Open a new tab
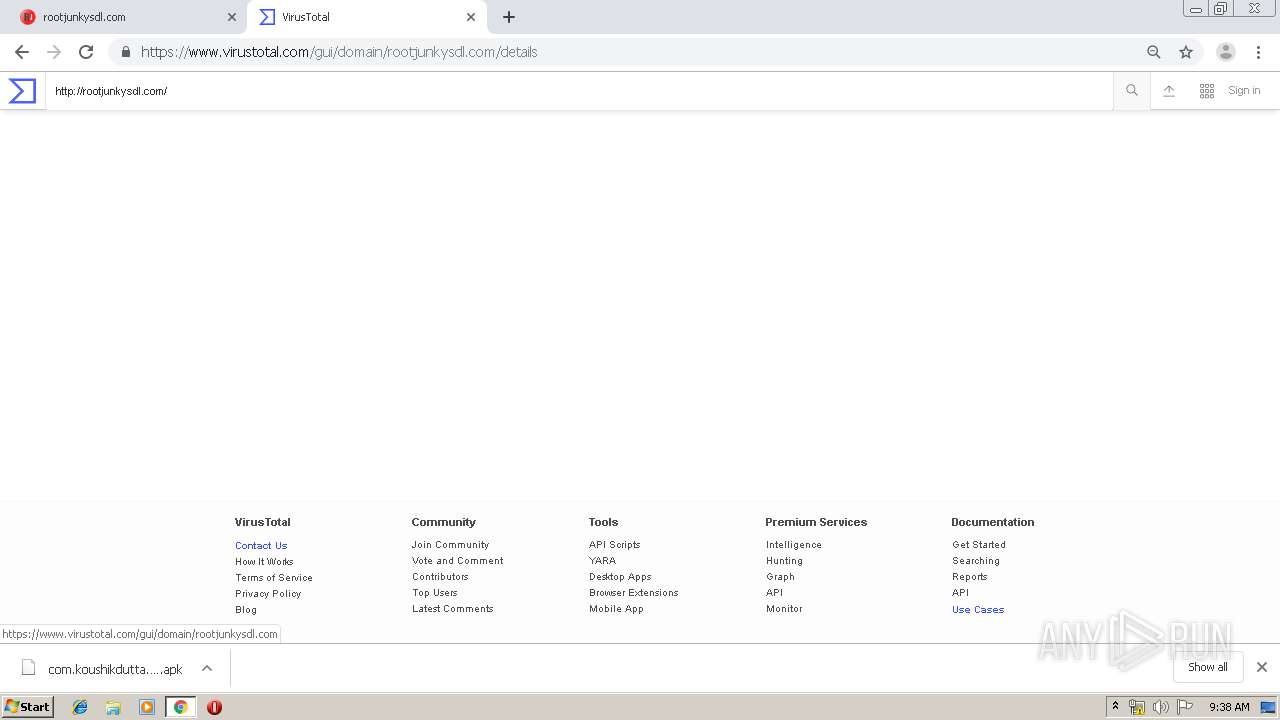 coord(509,17)
